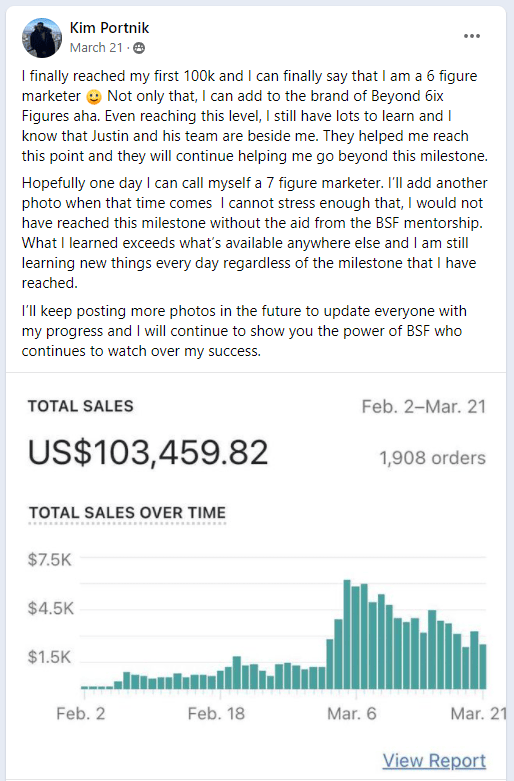514x781 pixels.
Task: Click the Feb. 18 axis label
Action: pyautogui.click(x=216, y=714)
